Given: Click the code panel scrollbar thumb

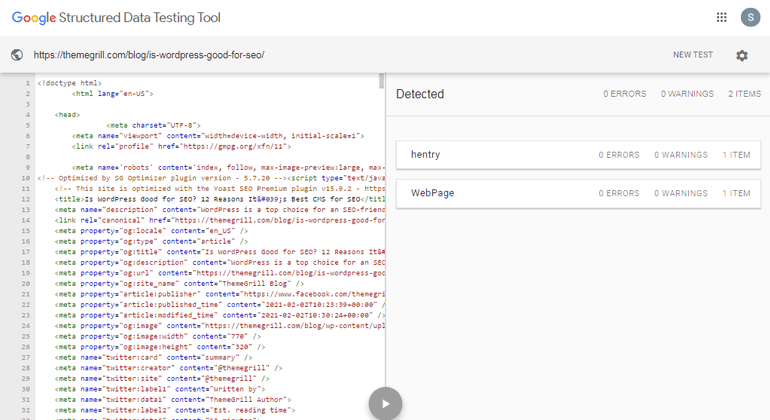Looking at the screenshot, I should click(382, 81).
